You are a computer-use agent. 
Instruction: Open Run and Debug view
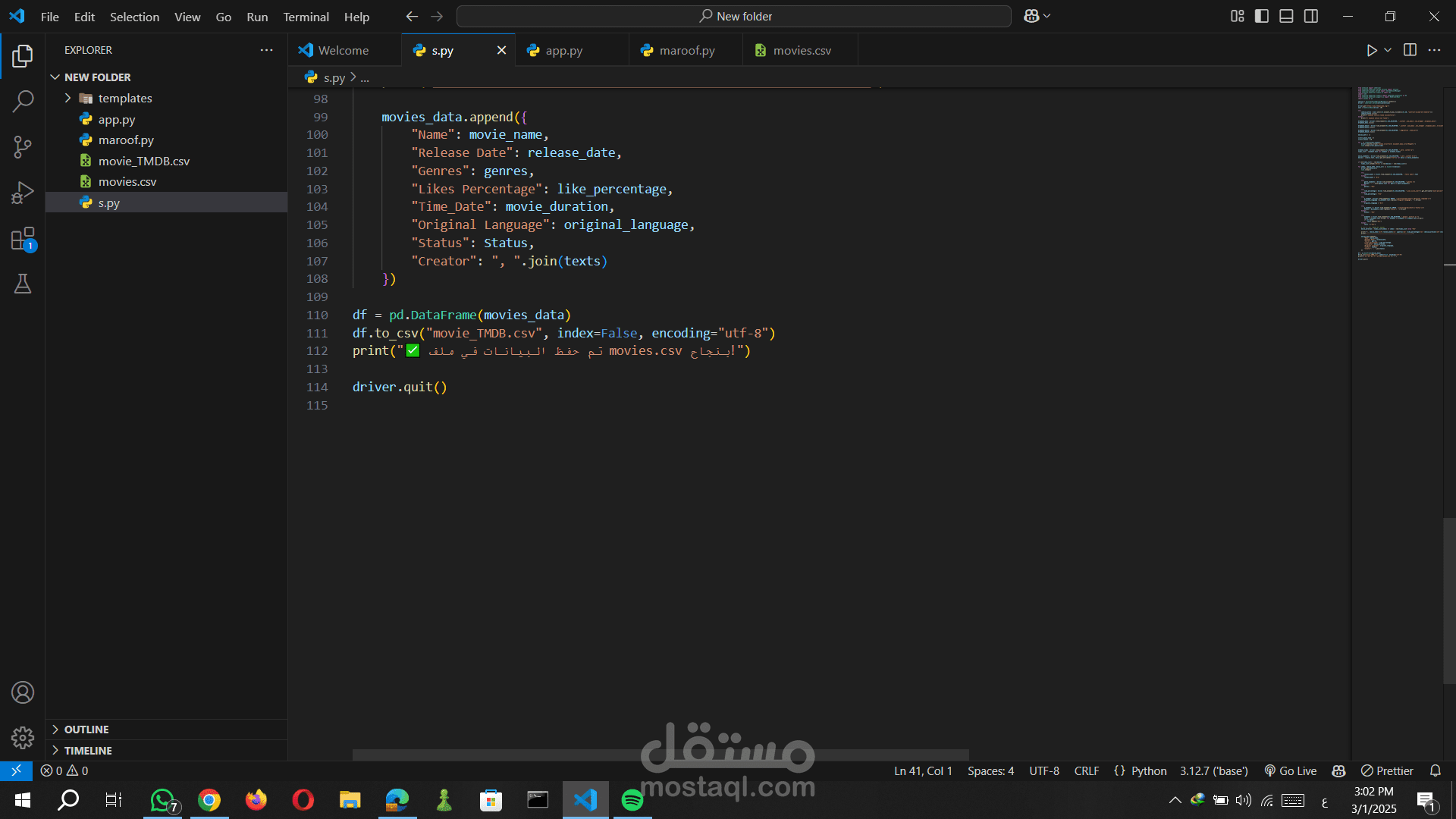click(x=23, y=193)
